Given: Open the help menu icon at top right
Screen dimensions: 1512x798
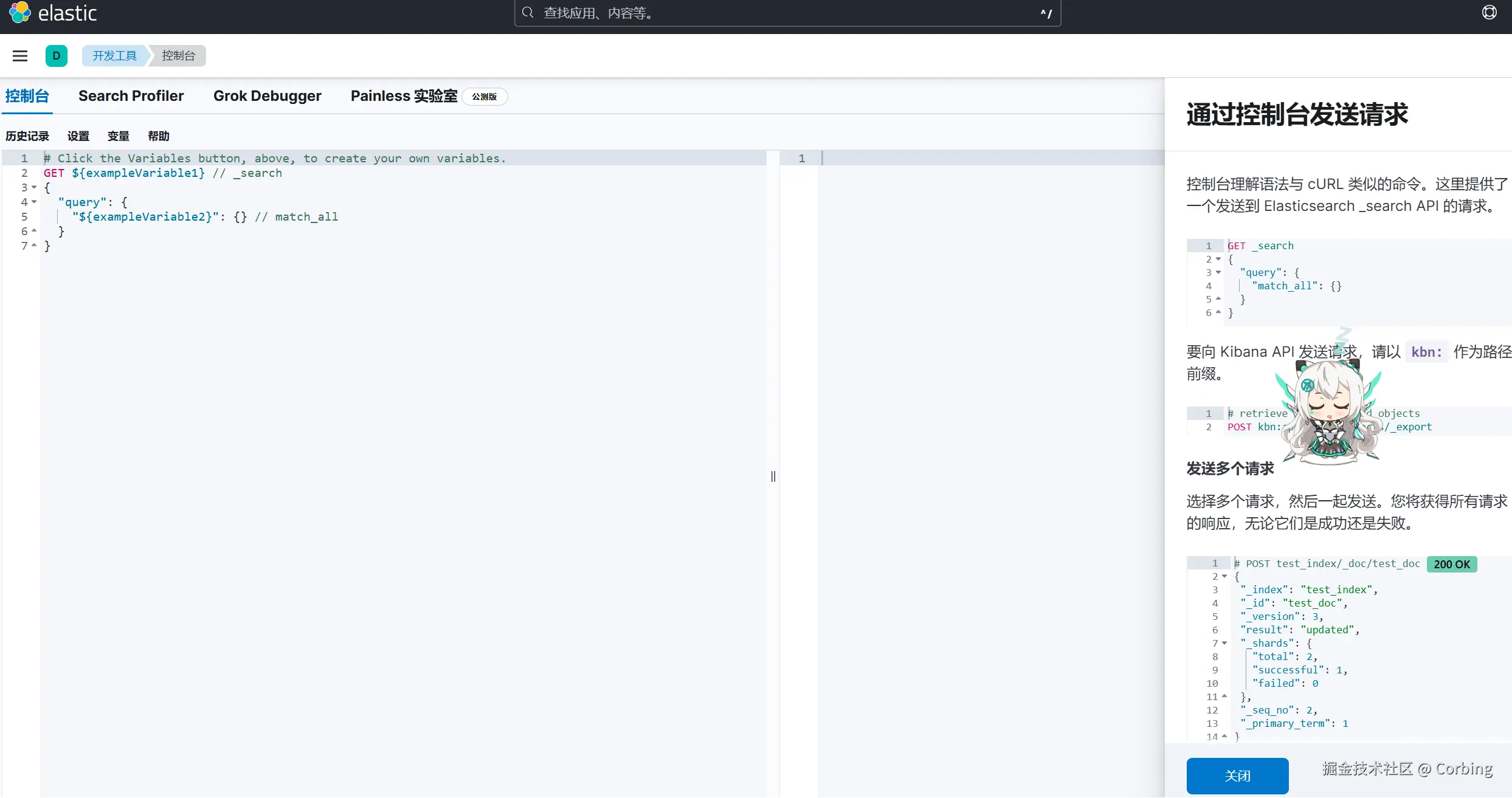Looking at the screenshot, I should 1489,13.
